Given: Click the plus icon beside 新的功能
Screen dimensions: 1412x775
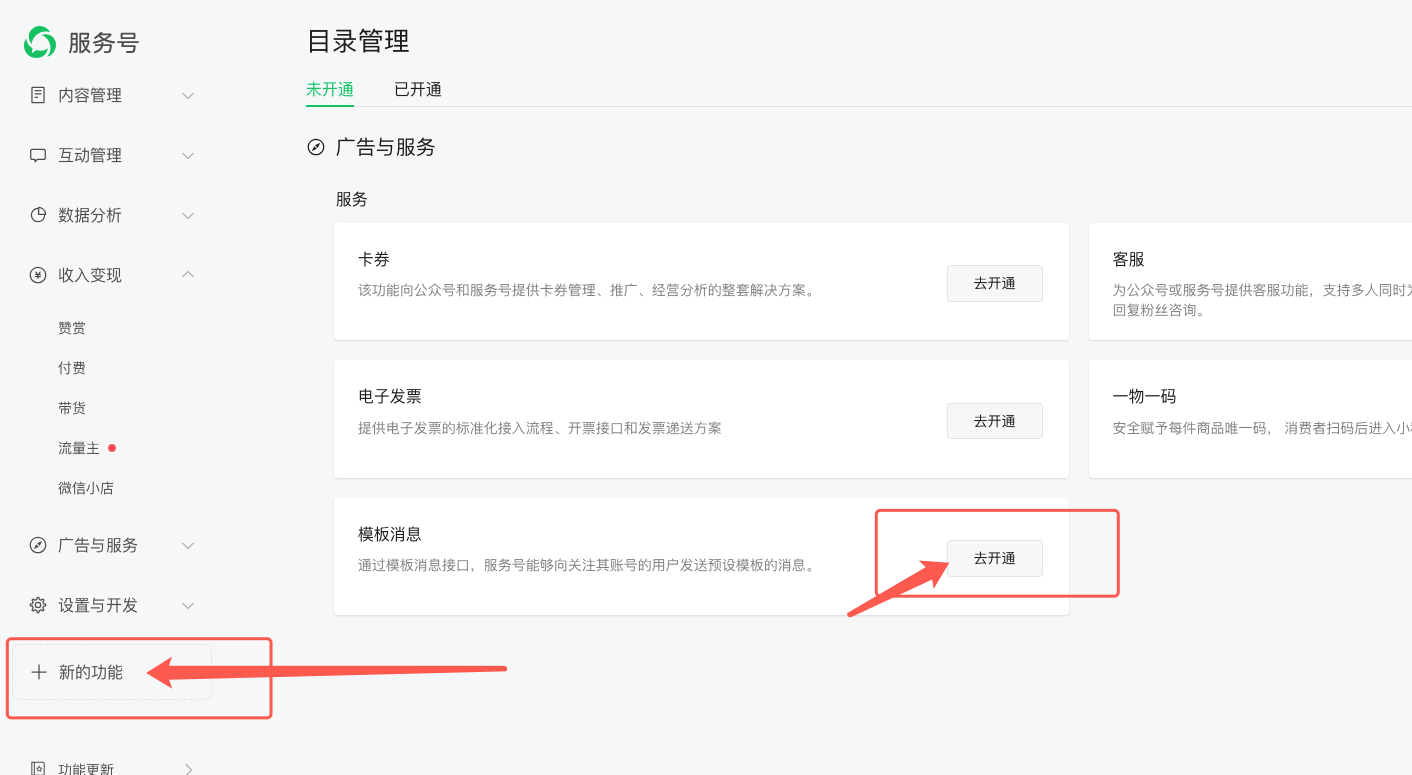Looking at the screenshot, I should [39, 672].
